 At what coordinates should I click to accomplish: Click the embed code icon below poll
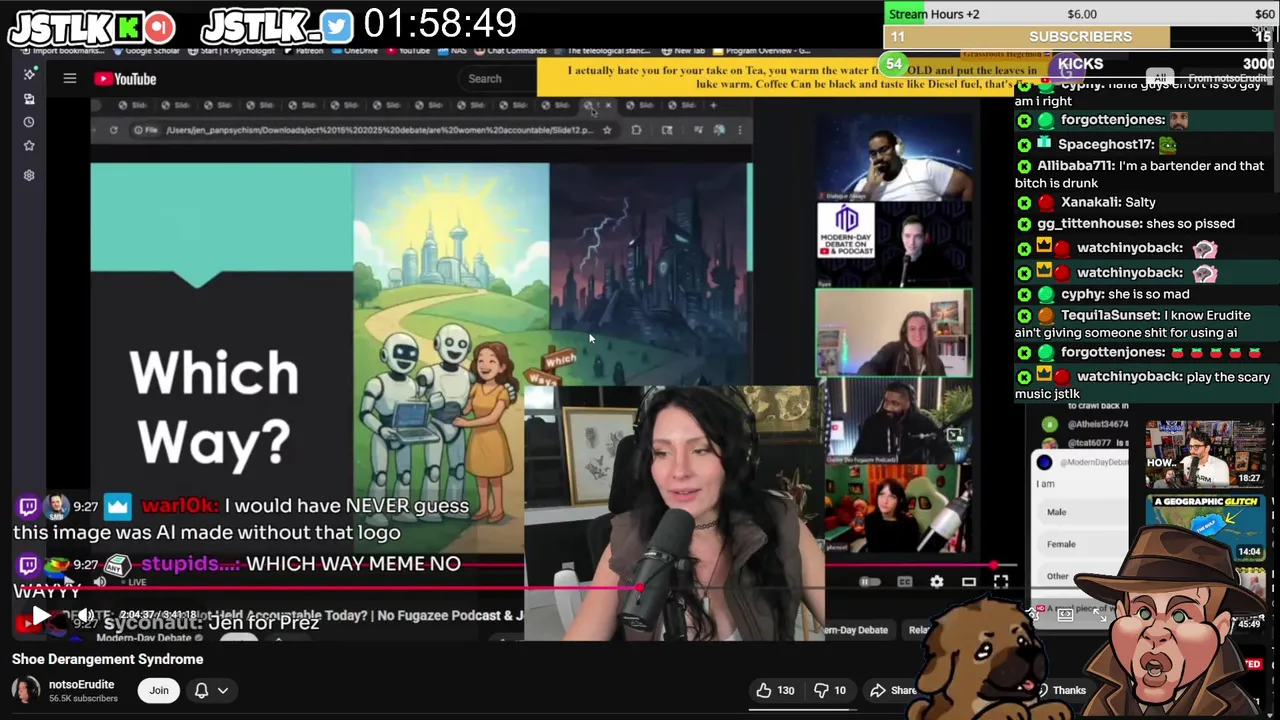tap(1065, 615)
